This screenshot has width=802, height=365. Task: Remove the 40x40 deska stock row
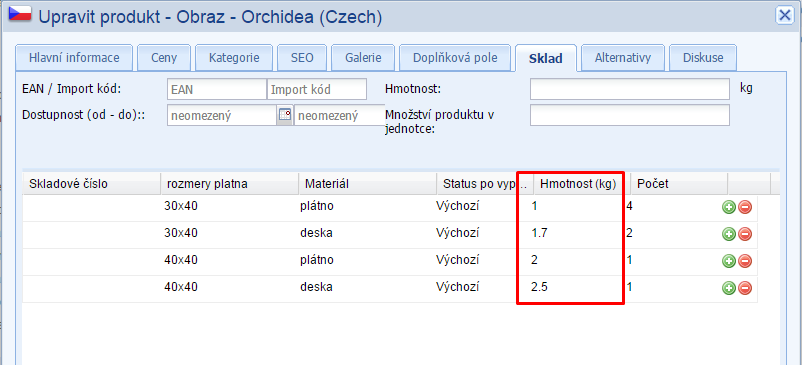[x=745, y=288]
